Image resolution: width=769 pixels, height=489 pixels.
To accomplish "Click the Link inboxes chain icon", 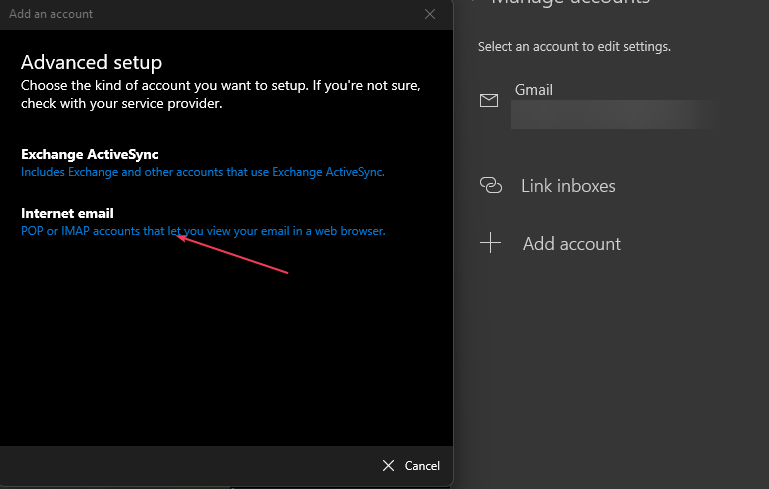I will tap(490, 185).
